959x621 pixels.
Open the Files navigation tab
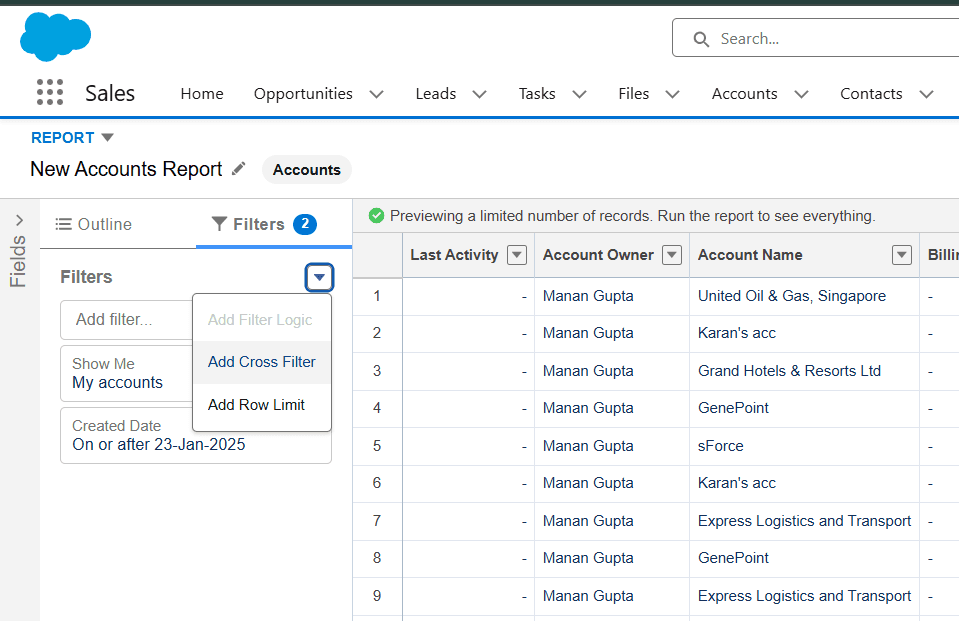tap(634, 94)
